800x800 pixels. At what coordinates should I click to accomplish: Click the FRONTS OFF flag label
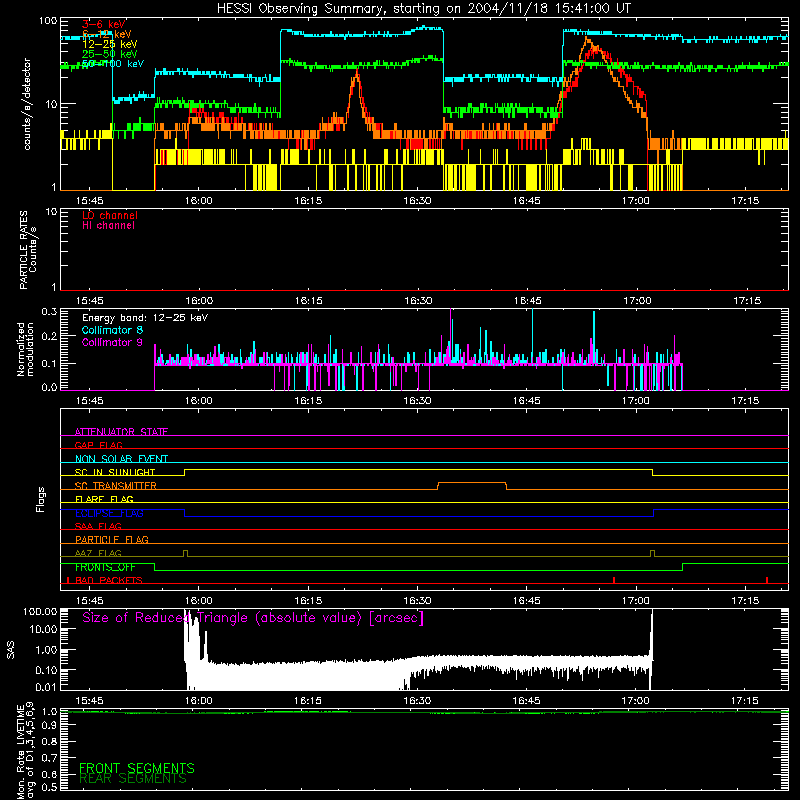pos(105,567)
